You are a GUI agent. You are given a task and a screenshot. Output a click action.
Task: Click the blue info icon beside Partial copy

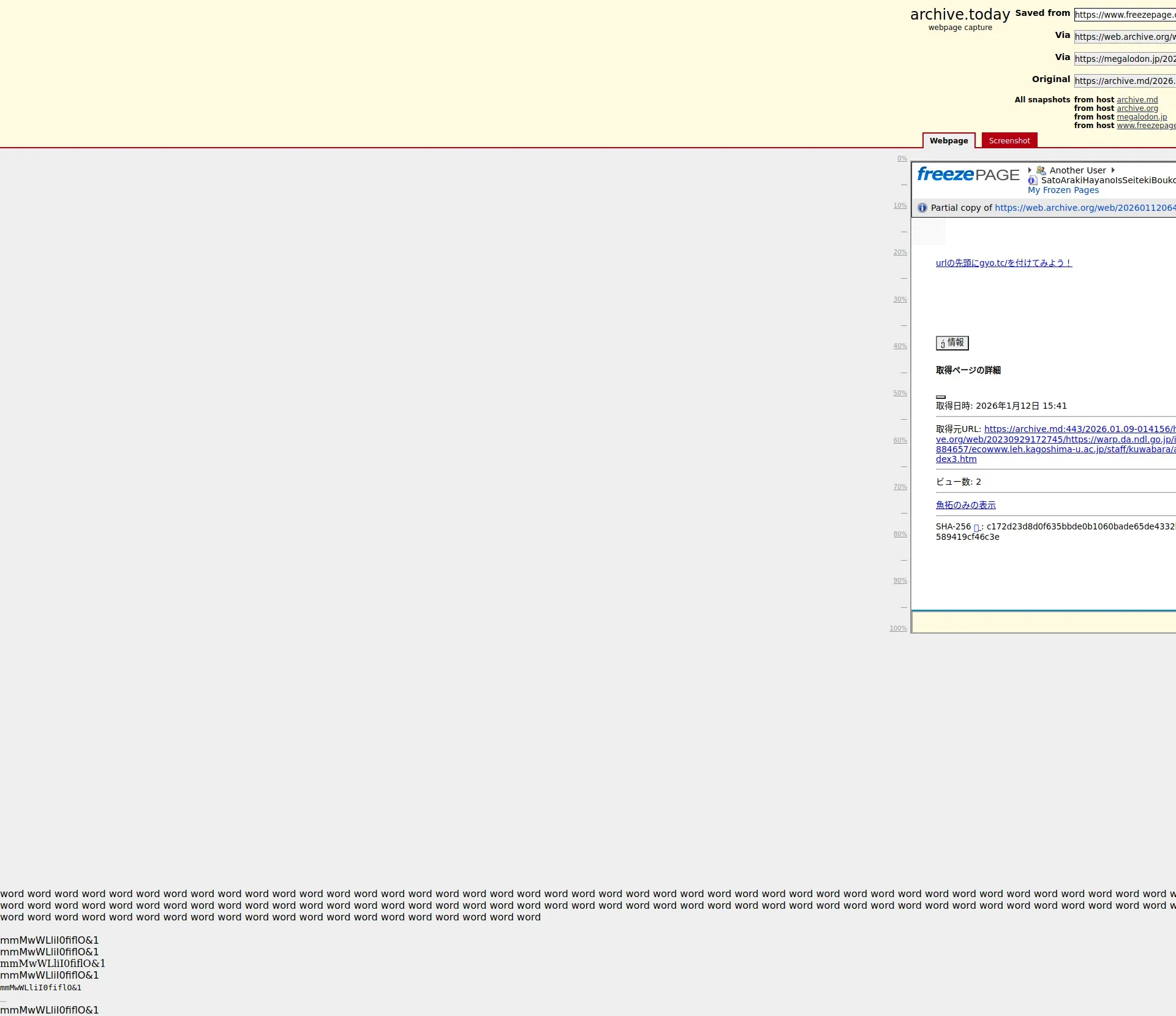(x=922, y=208)
